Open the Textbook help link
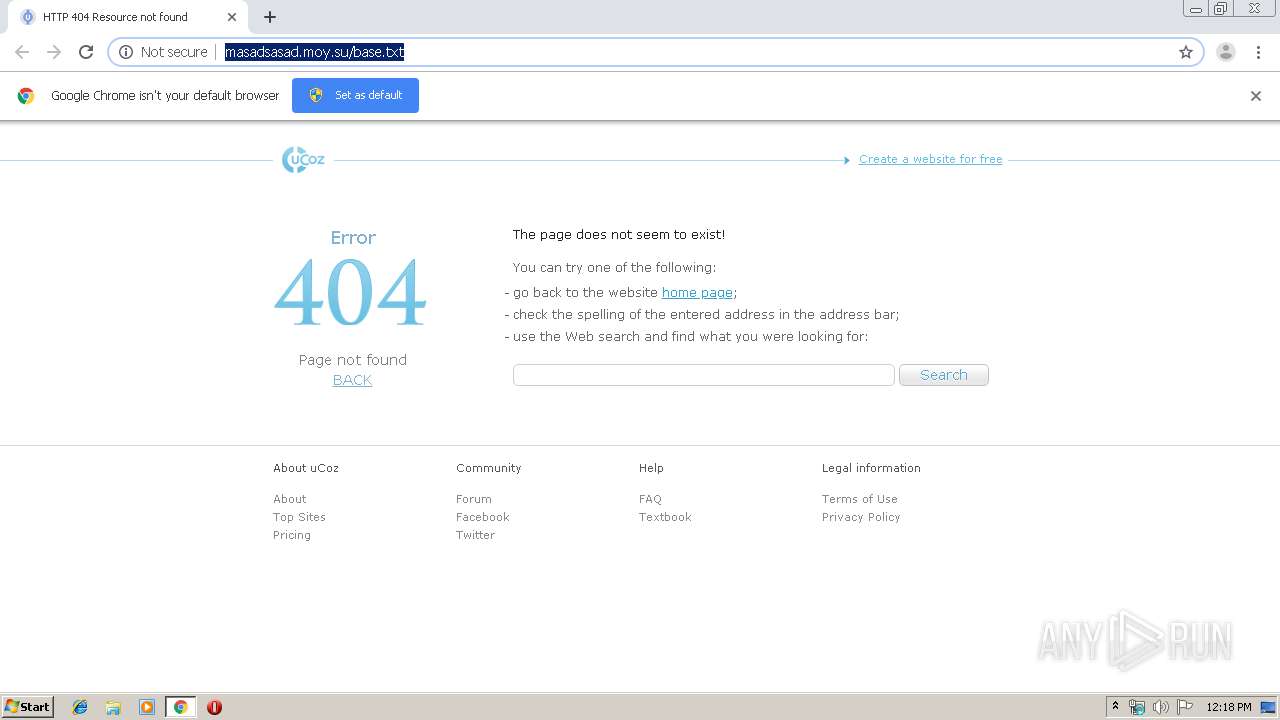Image resolution: width=1280 pixels, height=720 pixels. tap(665, 517)
